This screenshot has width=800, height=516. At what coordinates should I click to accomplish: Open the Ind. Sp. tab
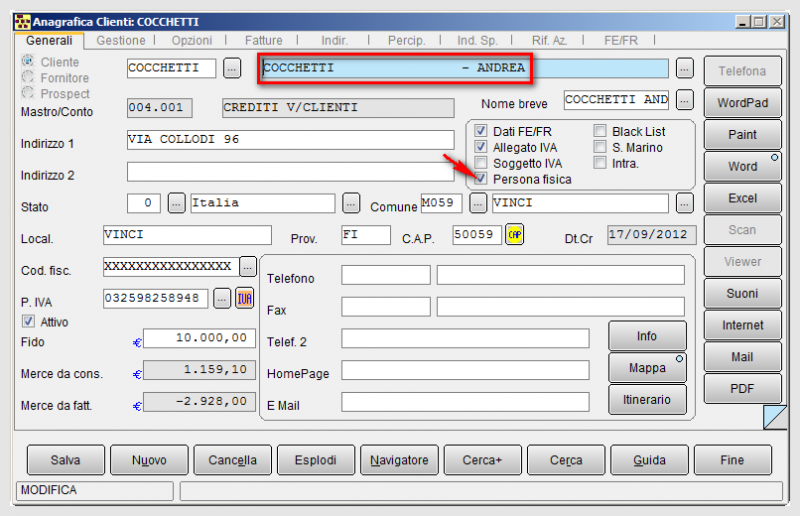(477, 40)
